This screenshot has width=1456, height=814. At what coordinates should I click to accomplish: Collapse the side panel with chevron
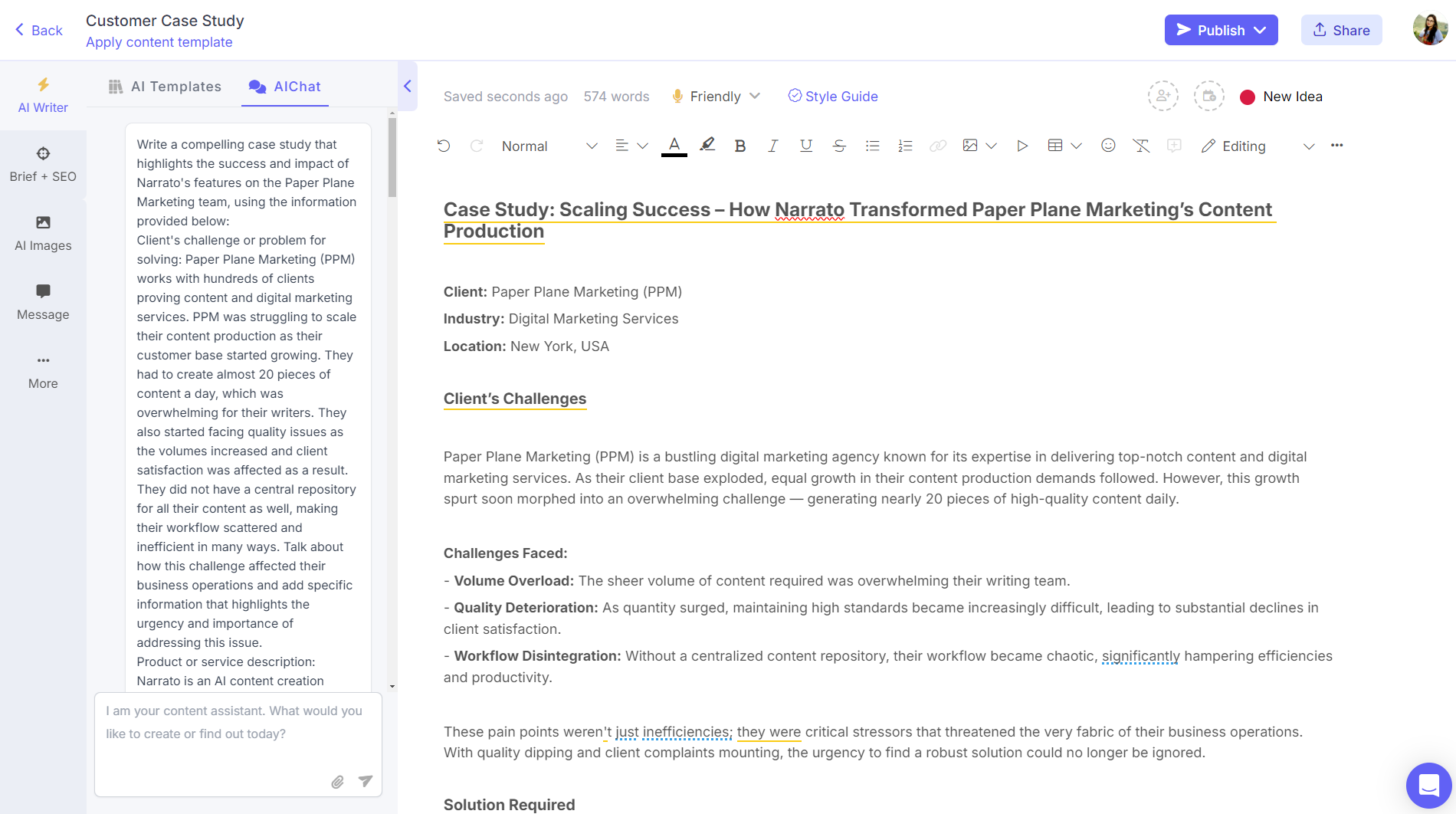(408, 86)
